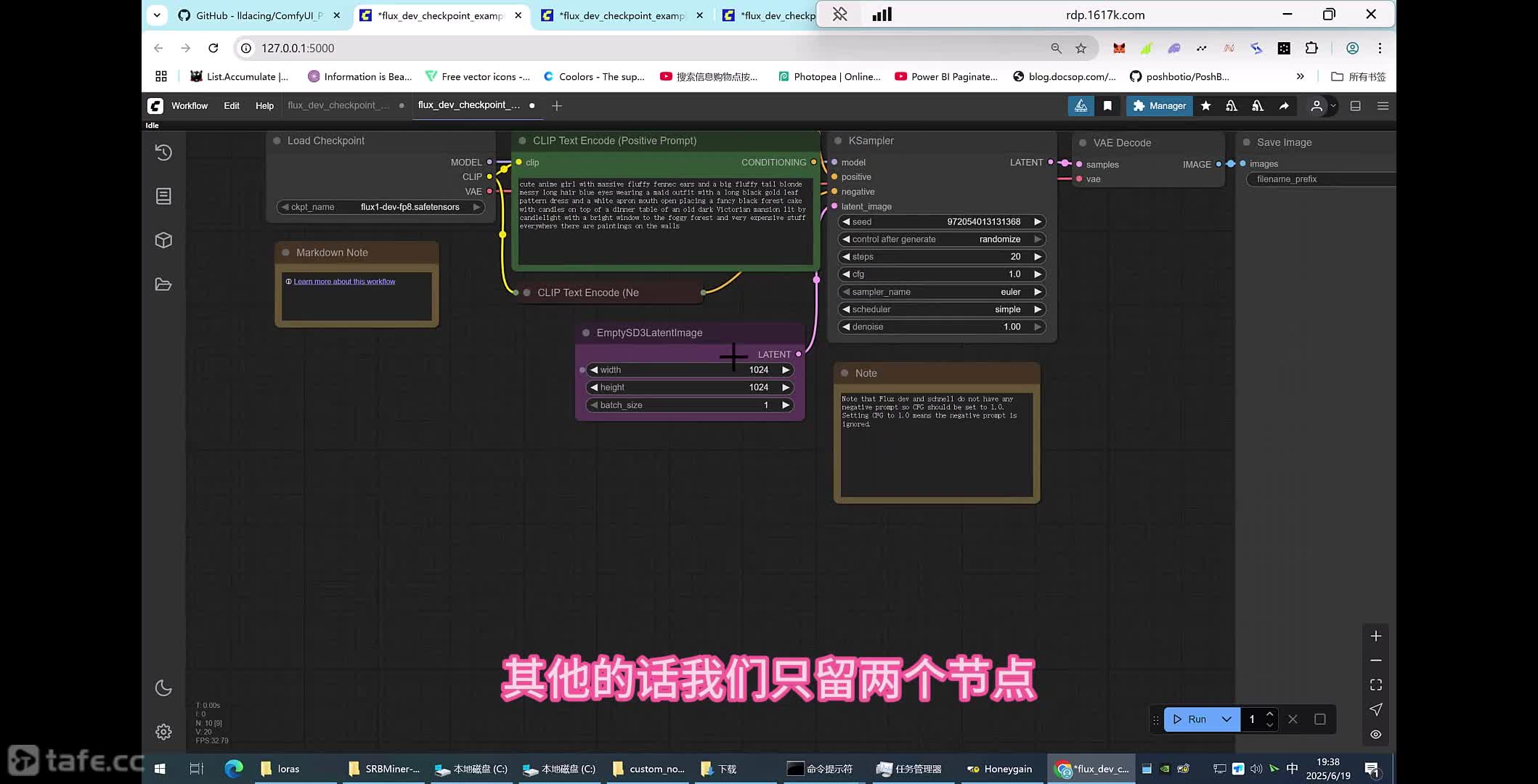Zoom out canvas with minus button

pyautogui.click(x=1376, y=661)
